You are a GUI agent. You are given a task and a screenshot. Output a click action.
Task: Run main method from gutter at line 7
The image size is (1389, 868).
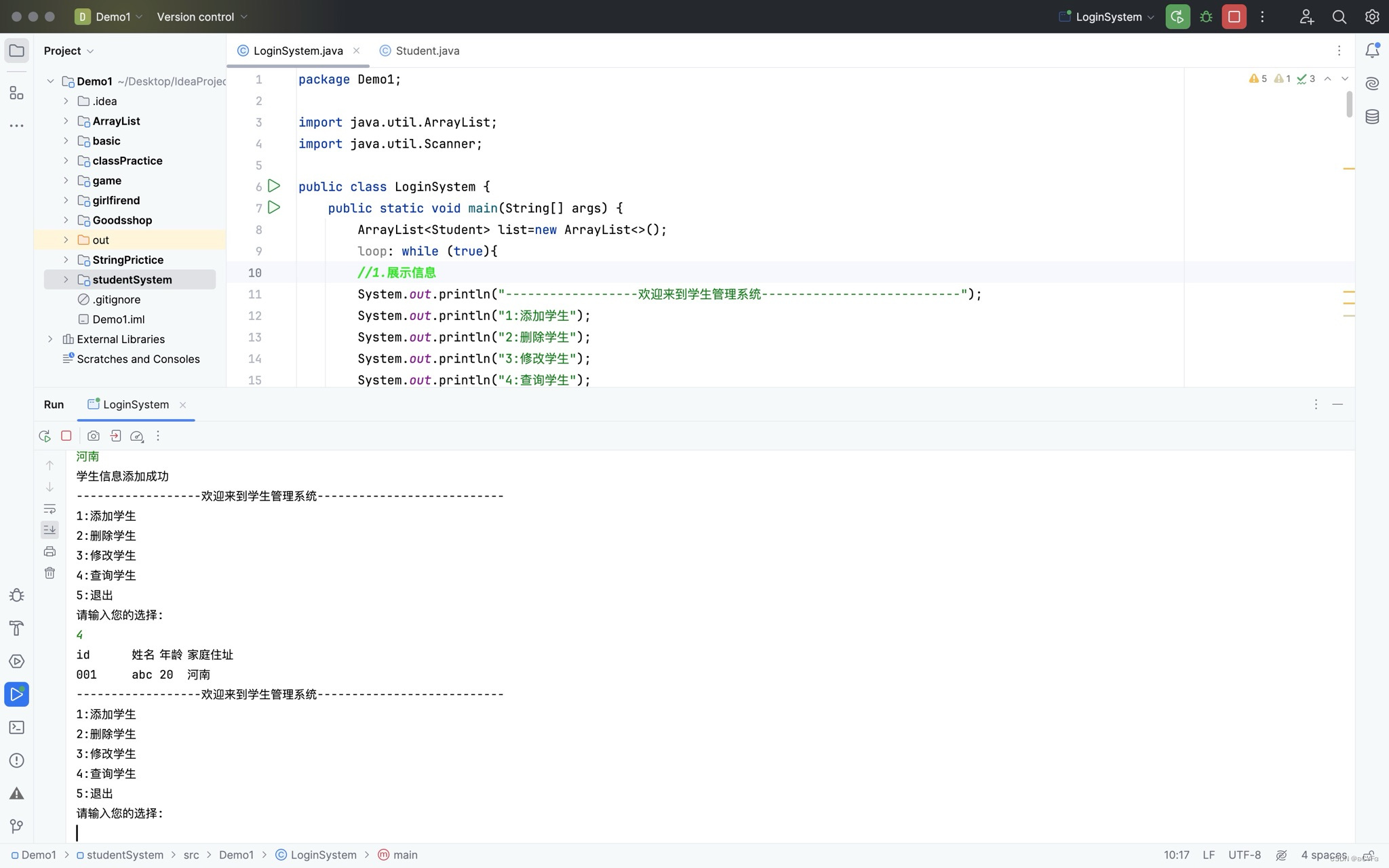point(274,208)
